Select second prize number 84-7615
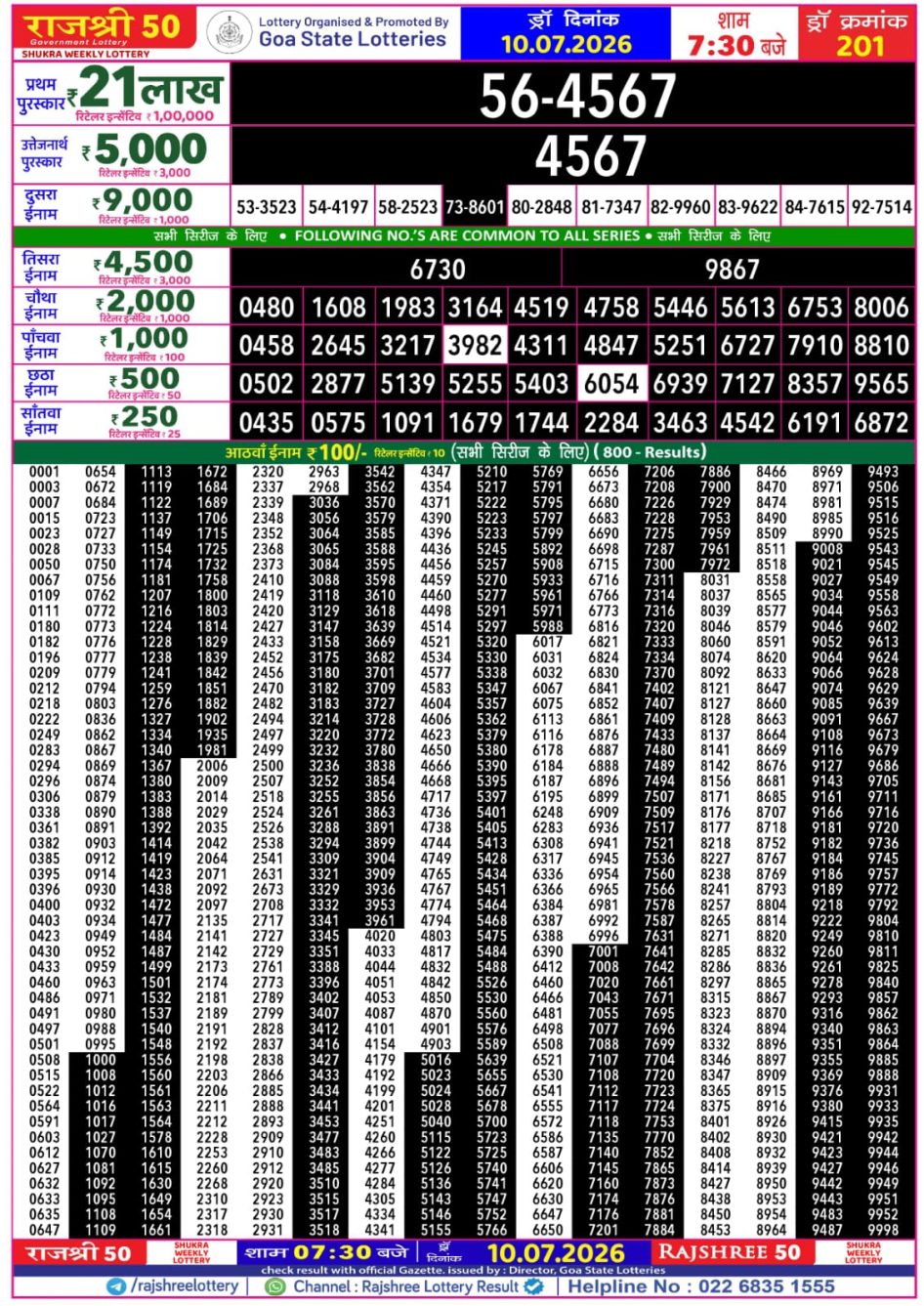The width and height of the screenshot is (924, 1306). 815,207
